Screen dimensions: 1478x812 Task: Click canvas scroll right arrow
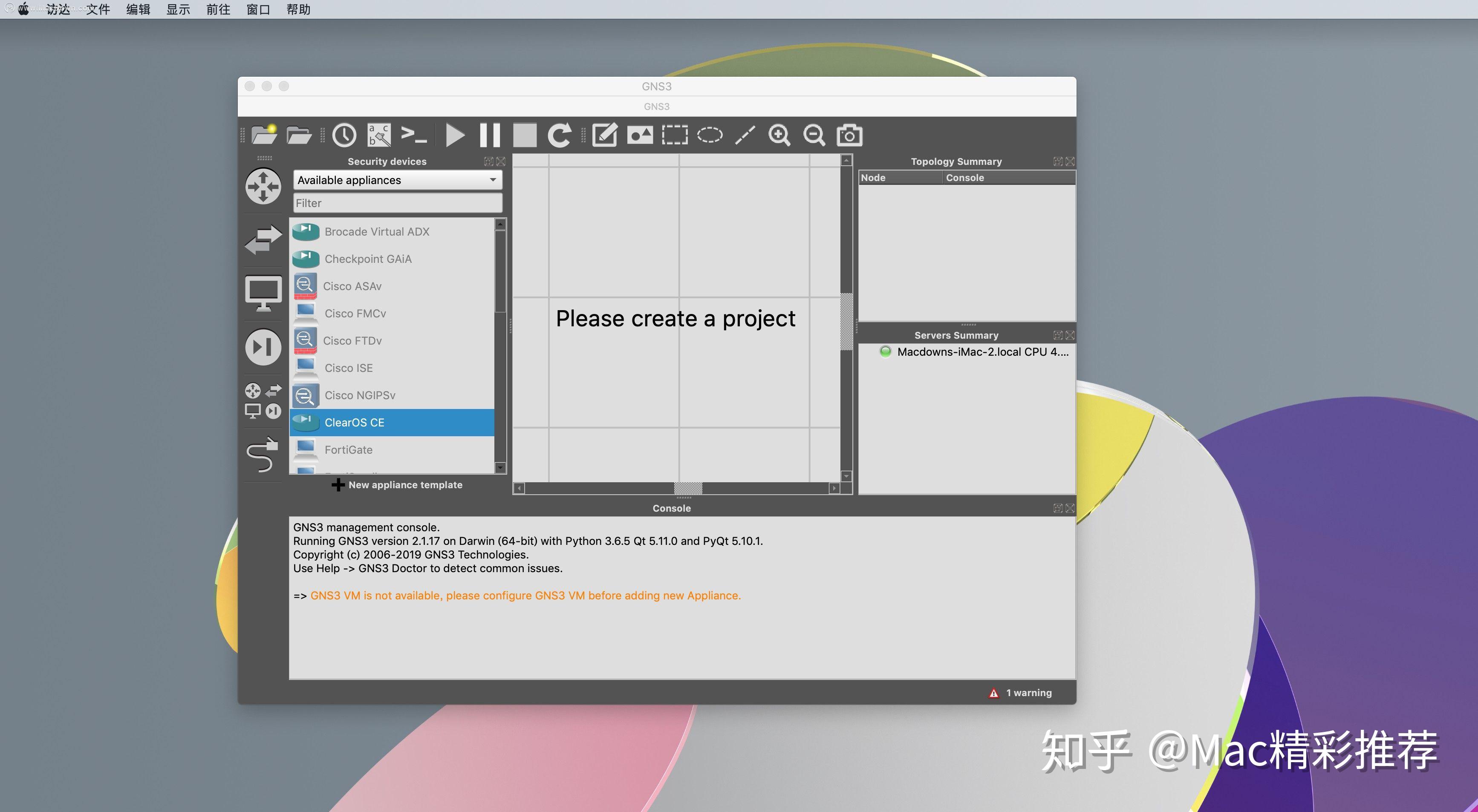[834, 488]
